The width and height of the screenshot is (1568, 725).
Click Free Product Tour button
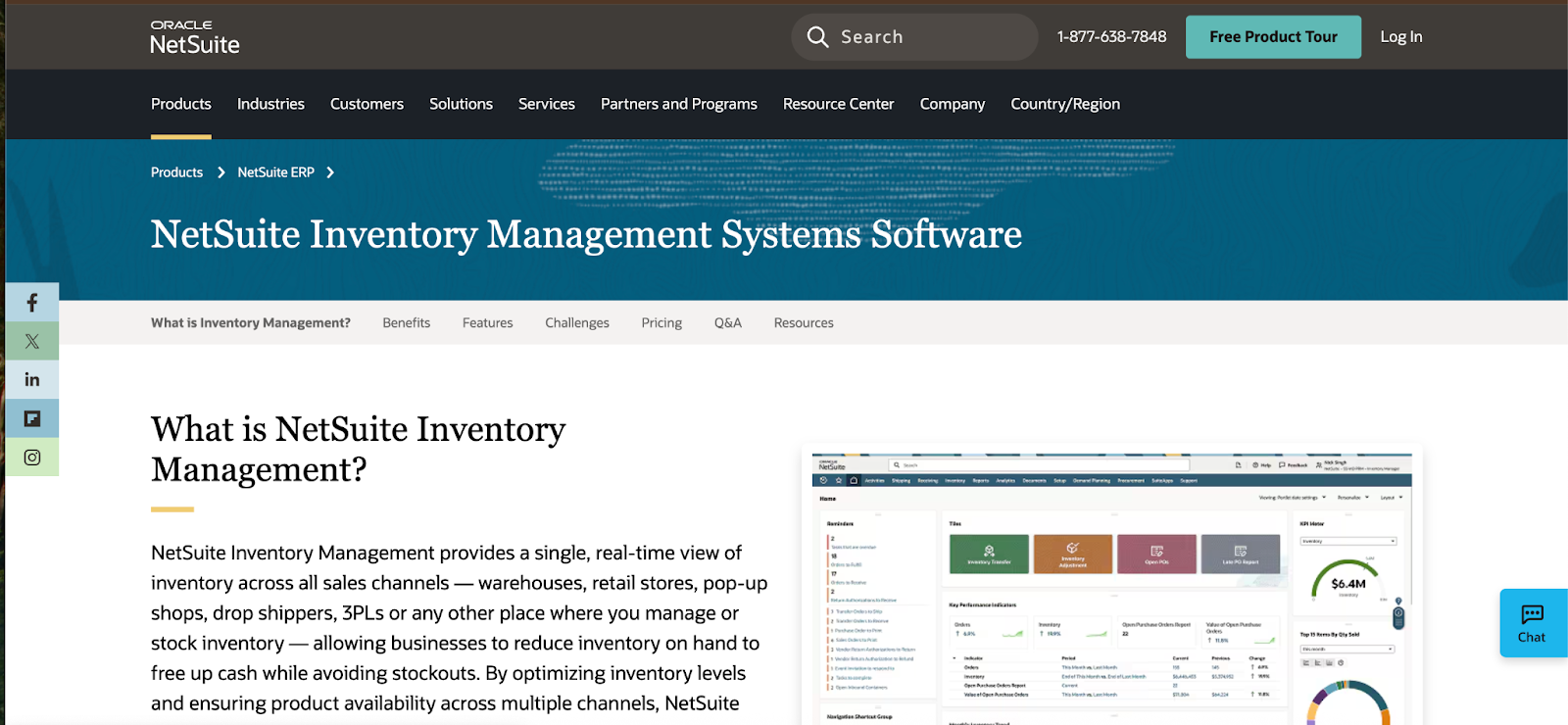coord(1273,37)
